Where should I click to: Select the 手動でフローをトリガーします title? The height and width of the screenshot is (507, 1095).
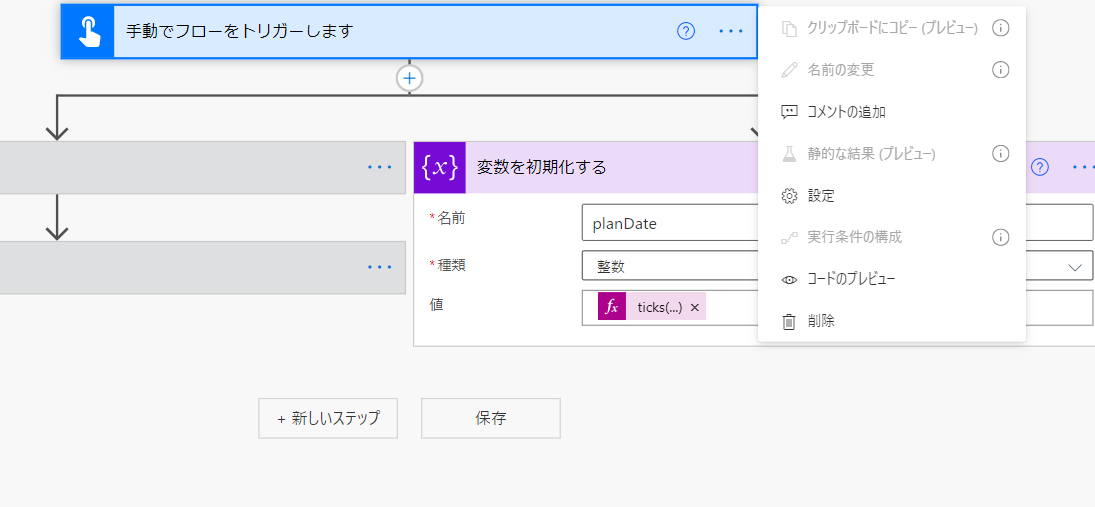240,31
